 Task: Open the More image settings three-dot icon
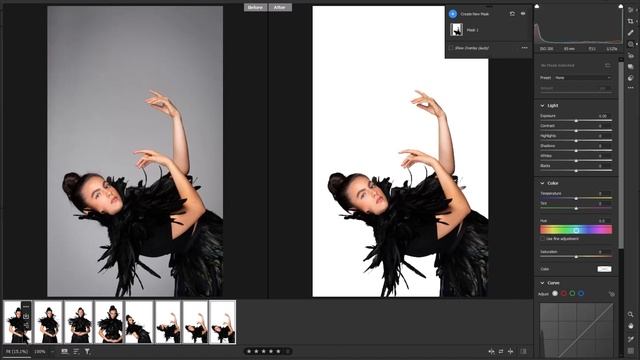pyautogui.click(x=631, y=88)
